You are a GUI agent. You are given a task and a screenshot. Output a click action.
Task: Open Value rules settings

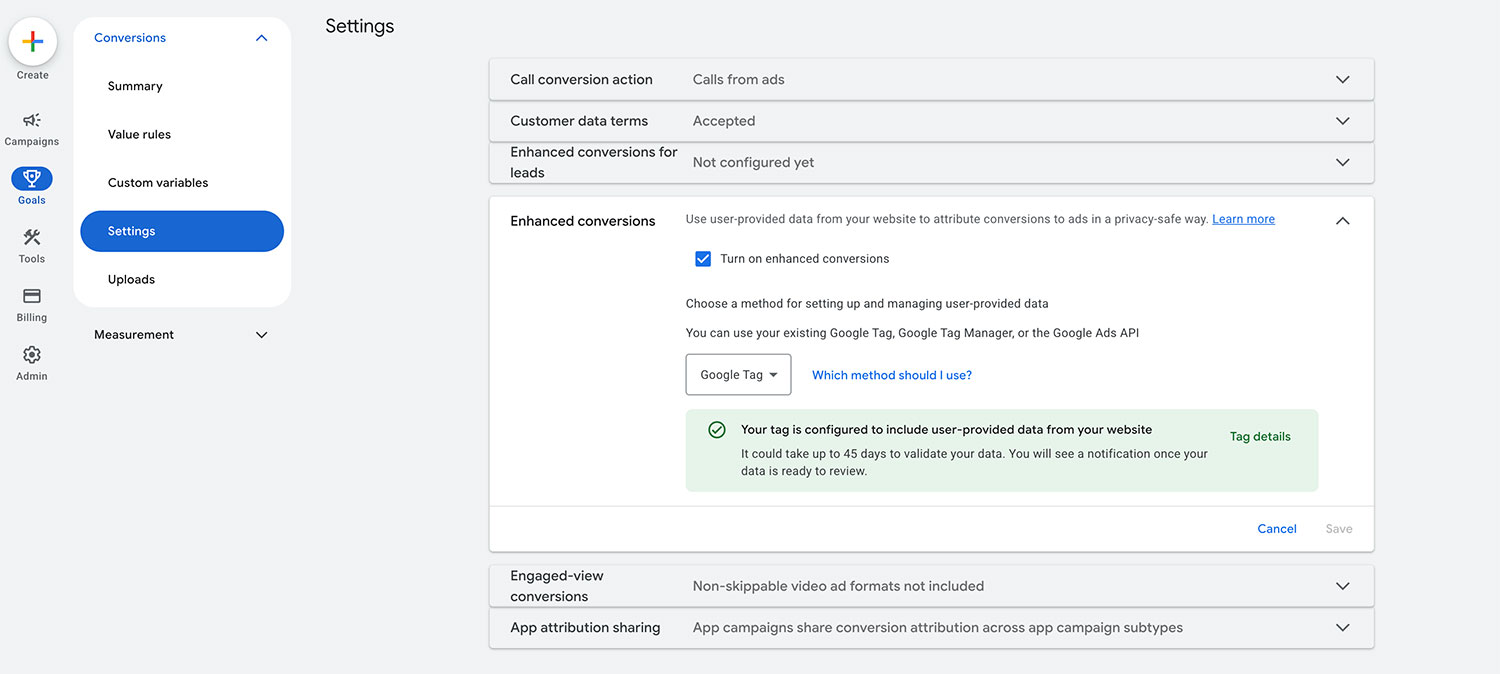click(138, 133)
